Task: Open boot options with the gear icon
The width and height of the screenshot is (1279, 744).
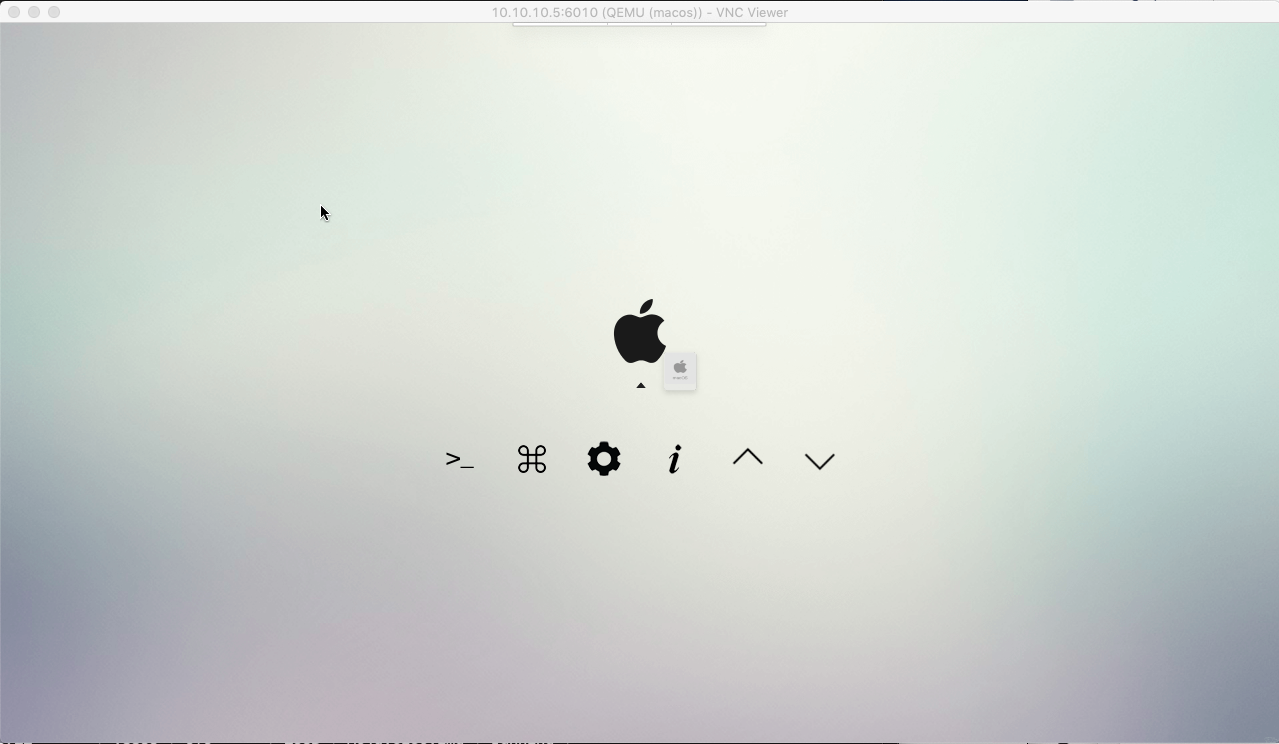Action: point(604,459)
